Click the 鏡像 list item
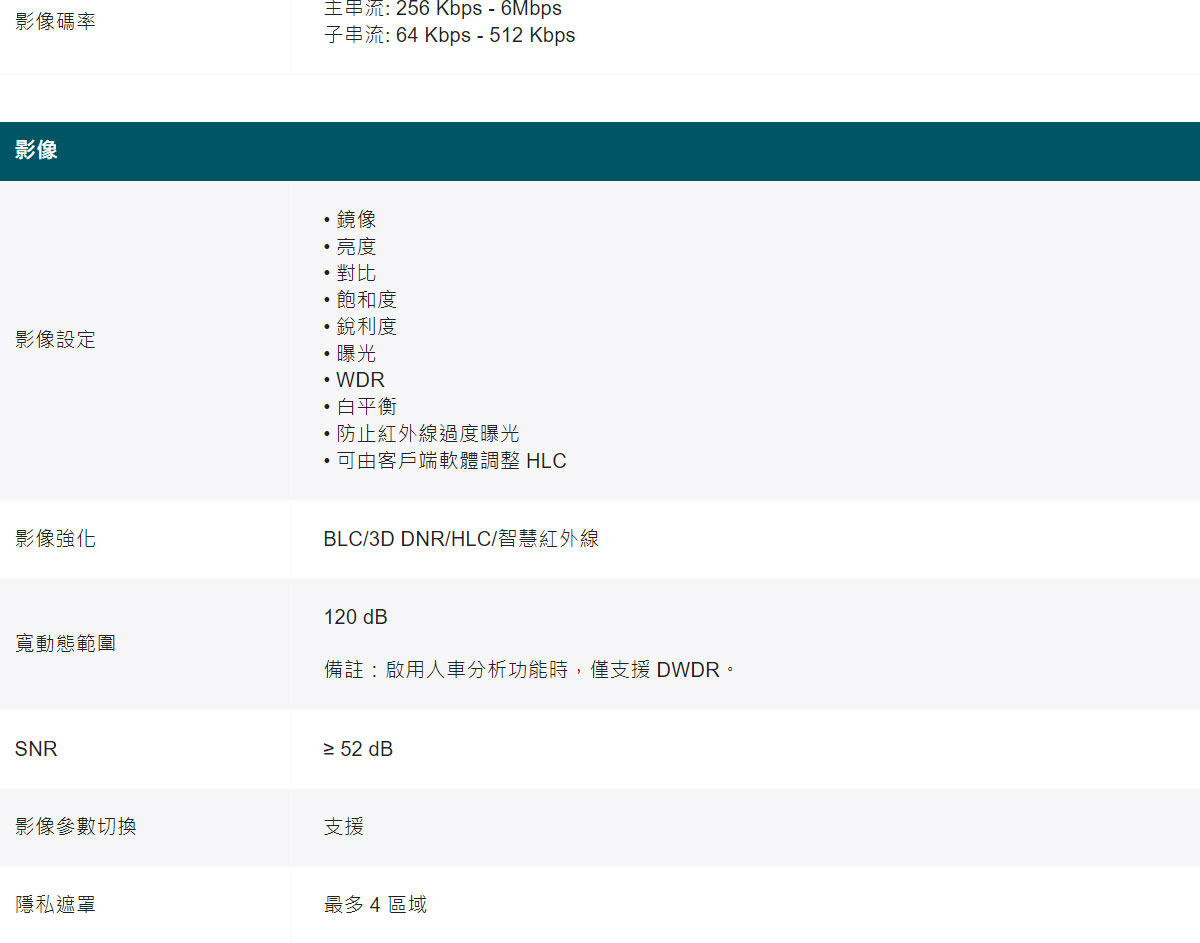Screen dimensions: 1200x943 click(355, 220)
